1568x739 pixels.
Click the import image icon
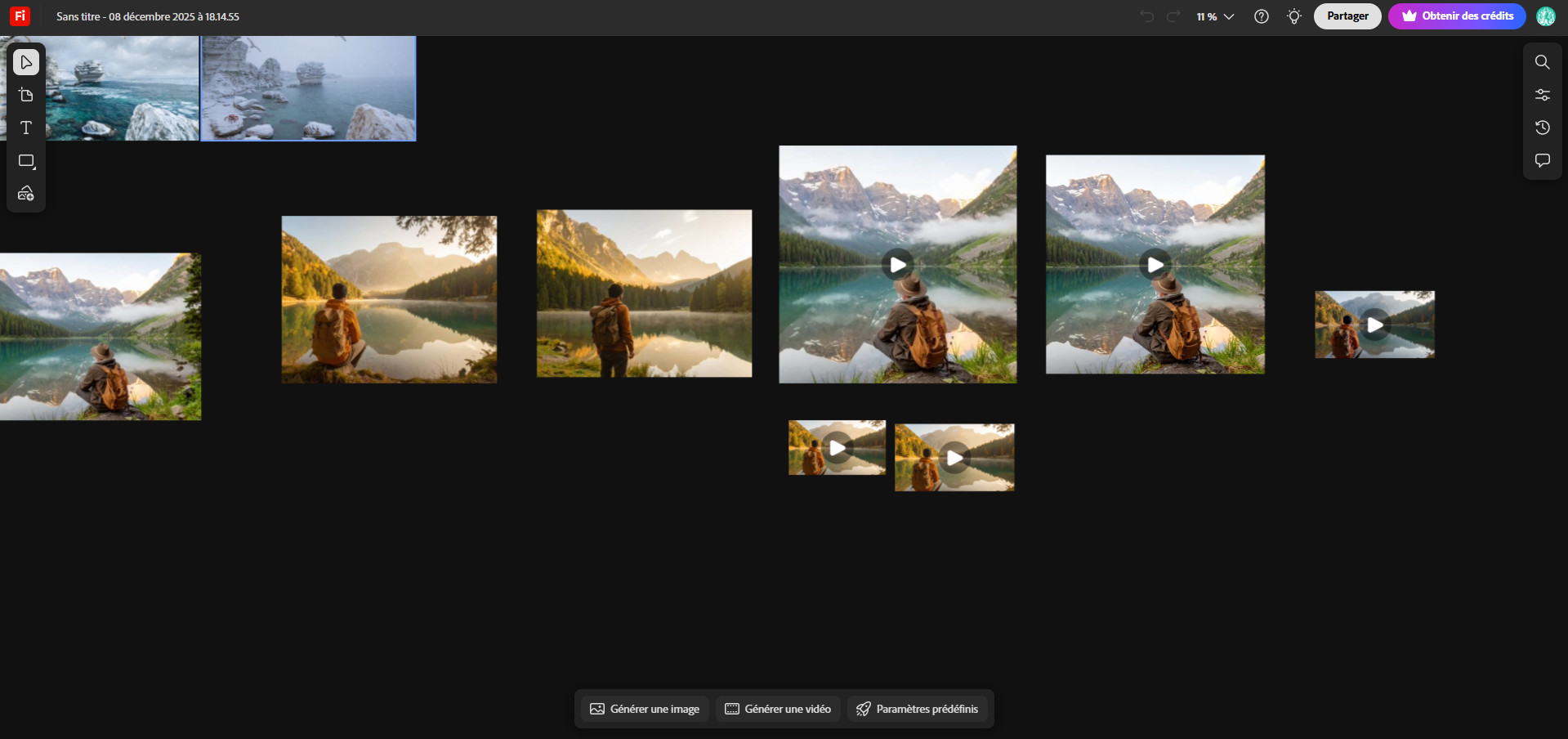pos(26,194)
